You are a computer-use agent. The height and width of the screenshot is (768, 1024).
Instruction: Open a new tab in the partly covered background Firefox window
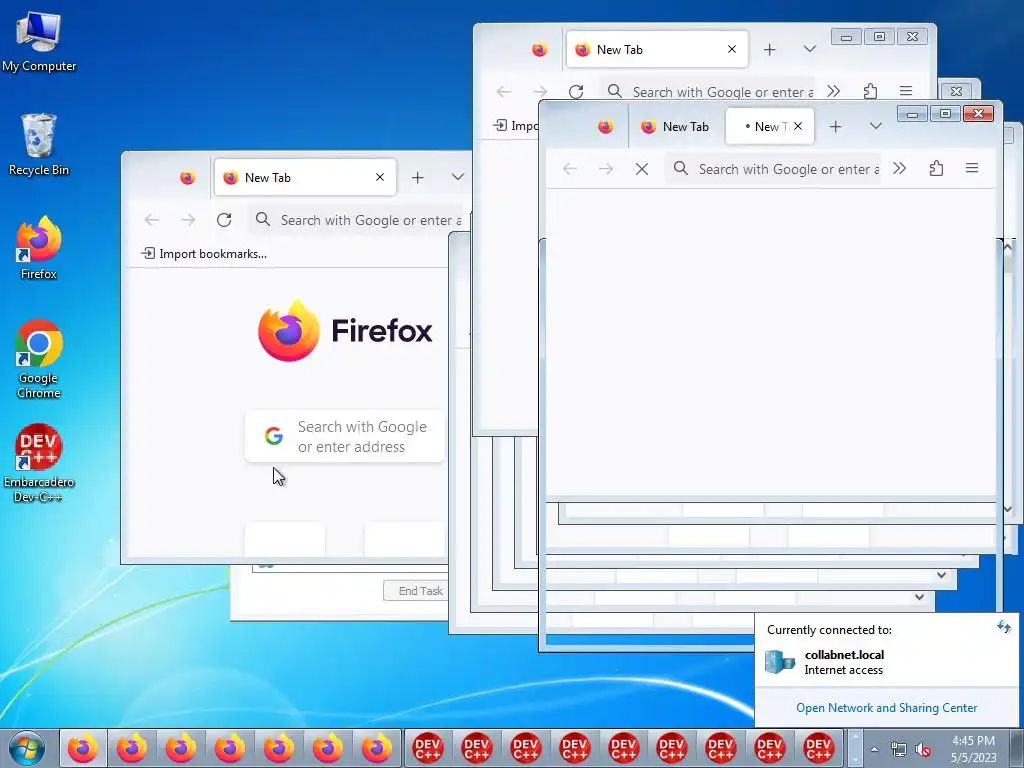pos(769,50)
